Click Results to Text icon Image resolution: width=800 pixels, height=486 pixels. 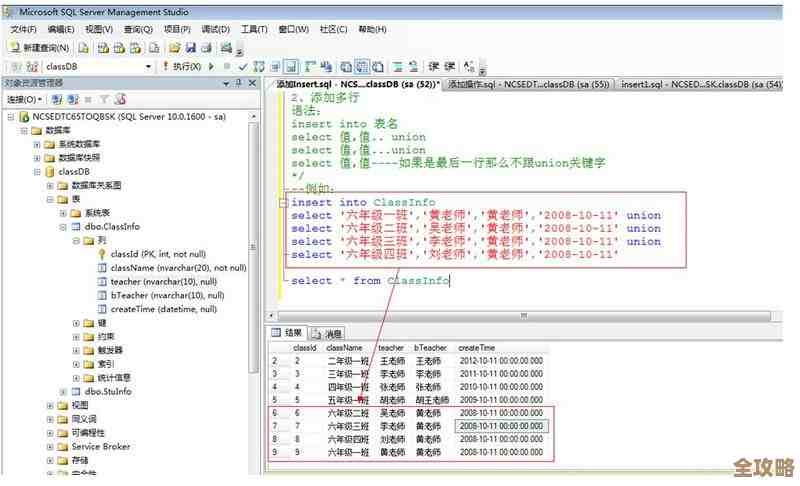[x=346, y=66]
